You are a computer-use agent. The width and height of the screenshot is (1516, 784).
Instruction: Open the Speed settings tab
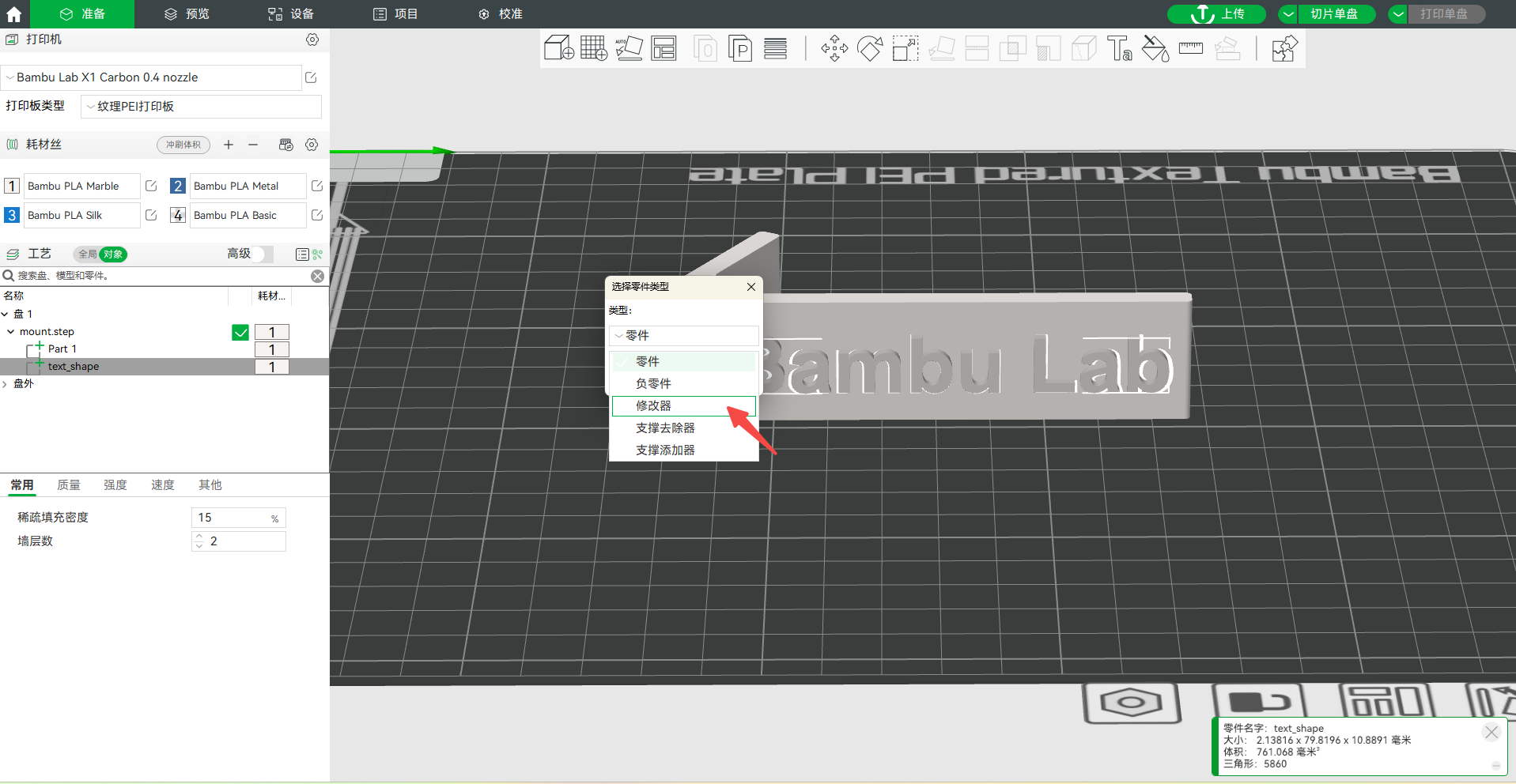pos(163,485)
